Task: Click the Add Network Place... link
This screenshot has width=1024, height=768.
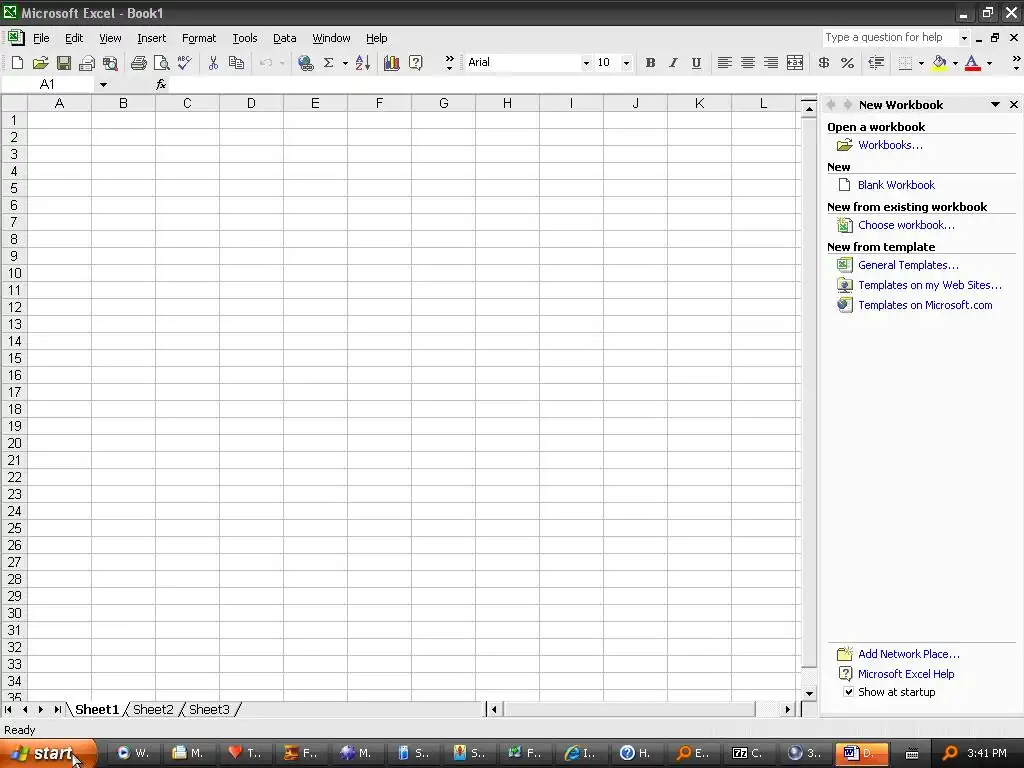Action: point(908,654)
